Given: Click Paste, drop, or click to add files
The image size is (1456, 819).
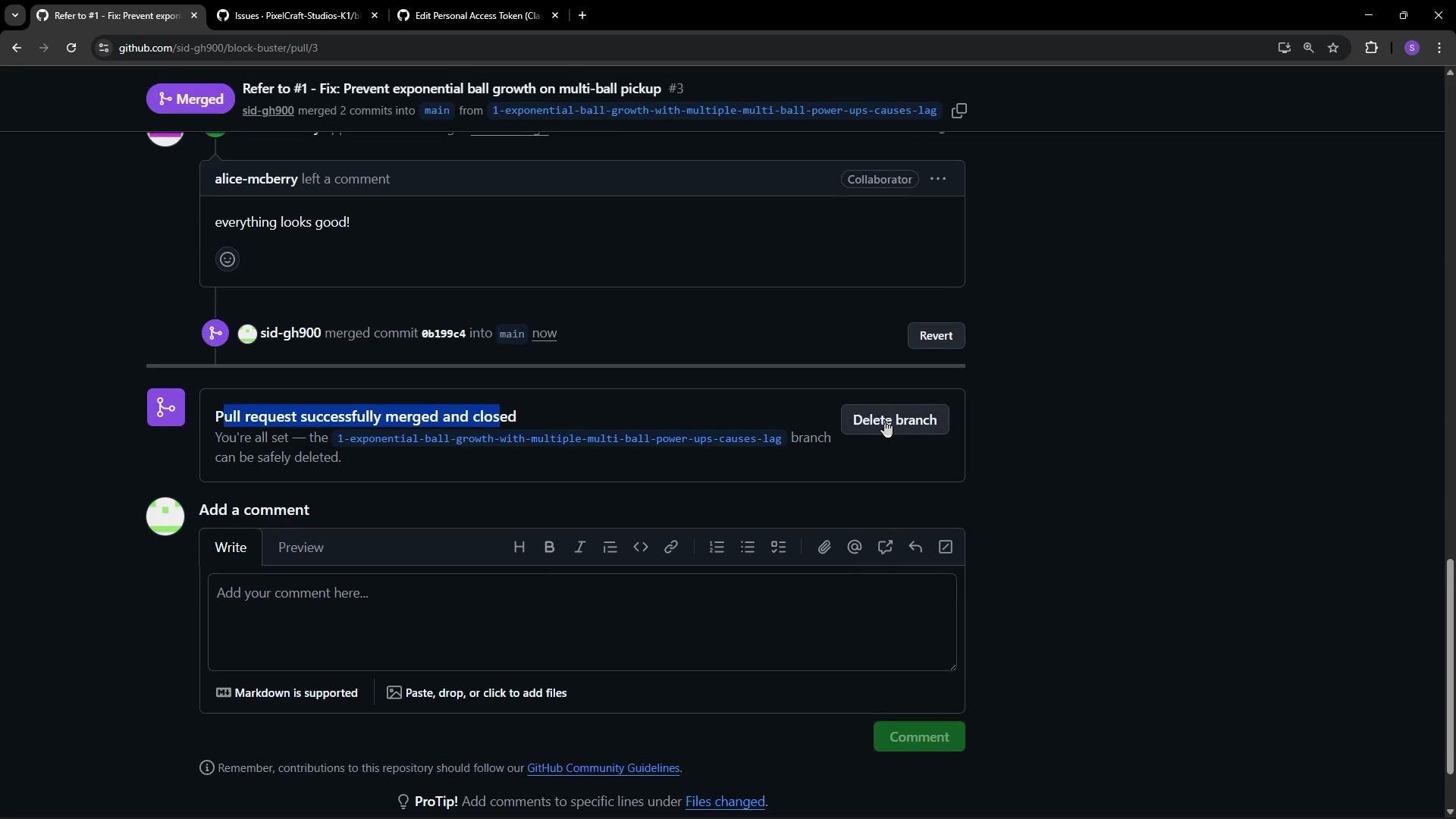Looking at the screenshot, I should point(477,693).
